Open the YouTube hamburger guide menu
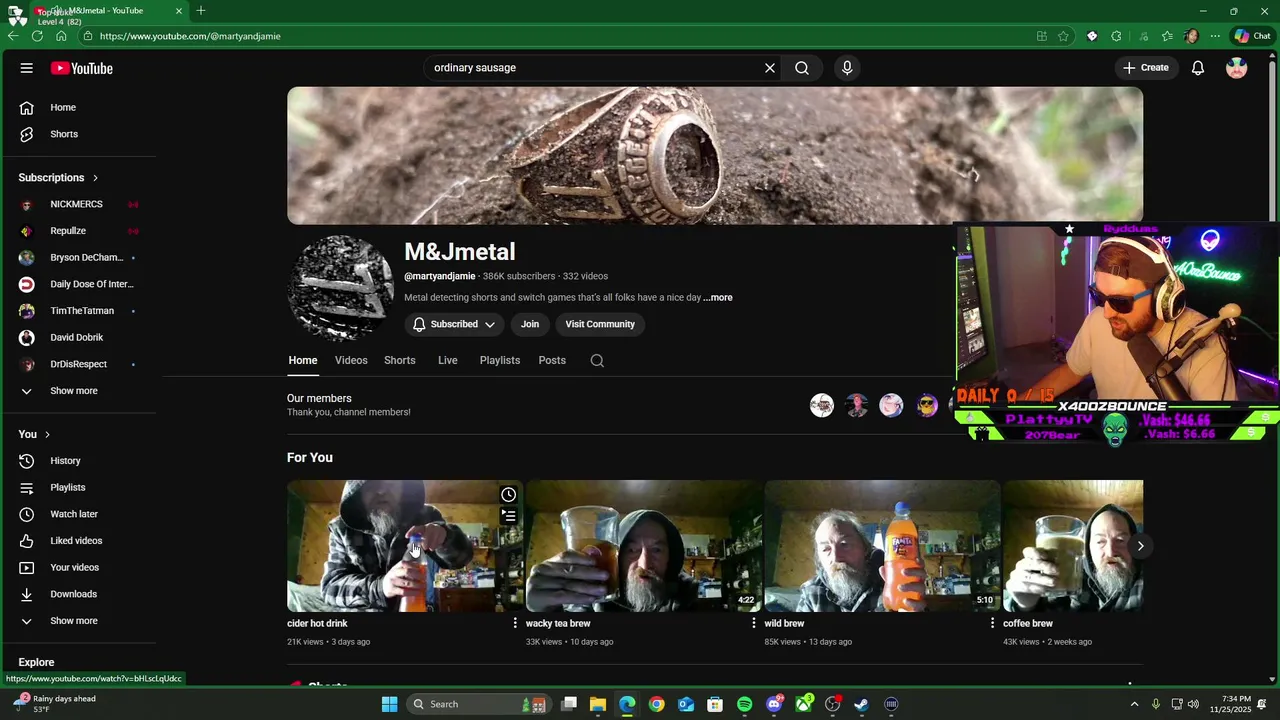The height and width of the screenshot is (720, 1280). [x=27, y=68]
